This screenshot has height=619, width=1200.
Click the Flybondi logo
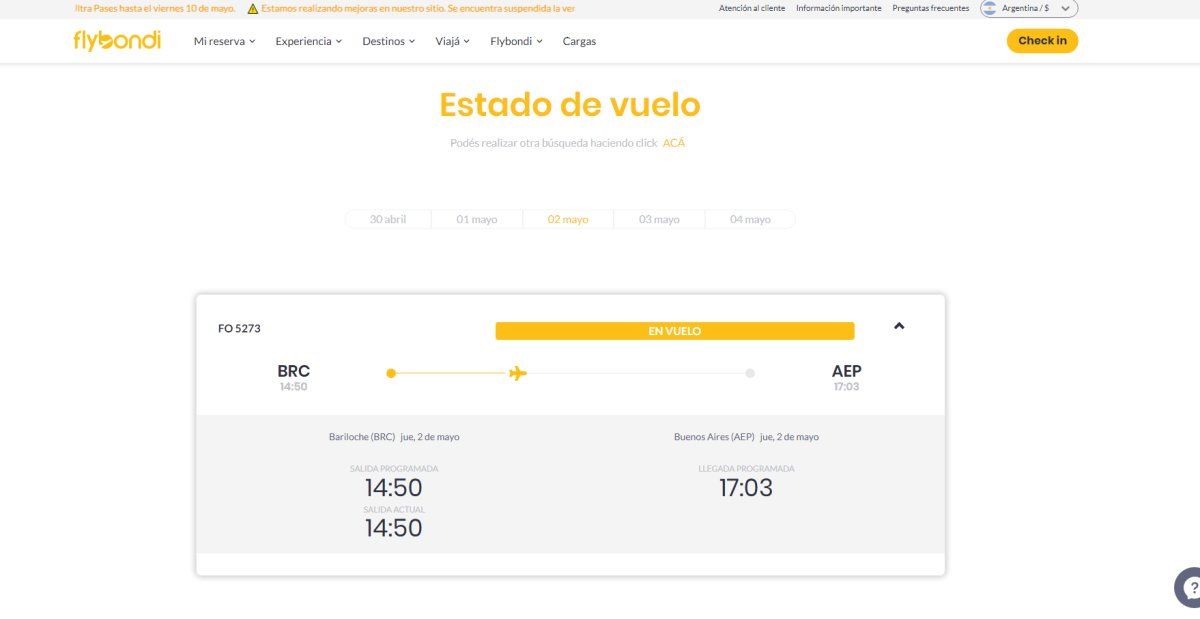pyautogui.click(x=115, y=40)
